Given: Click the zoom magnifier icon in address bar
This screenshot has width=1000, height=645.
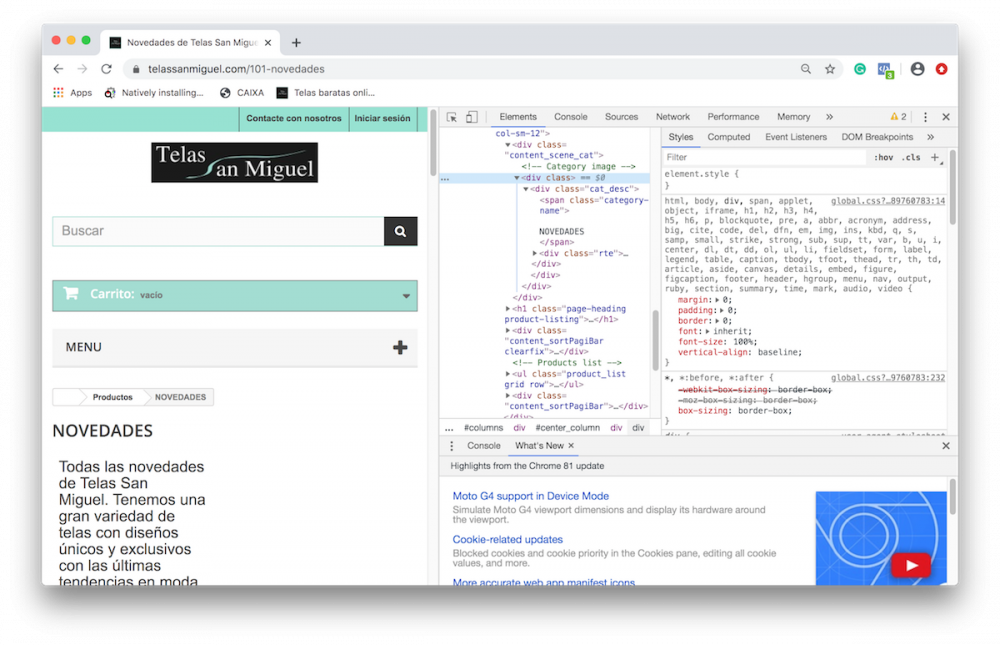Looking at the screenshot, I should click(806, 69).
